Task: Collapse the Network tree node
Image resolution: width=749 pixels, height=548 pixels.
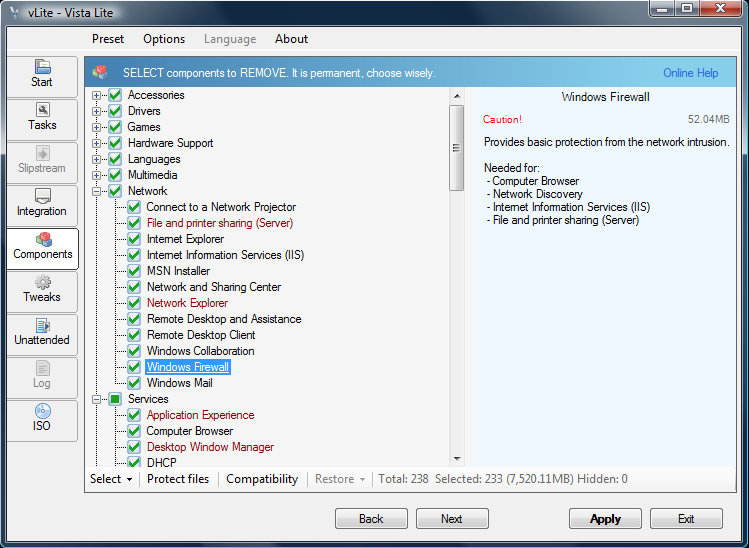Action: 96,192
